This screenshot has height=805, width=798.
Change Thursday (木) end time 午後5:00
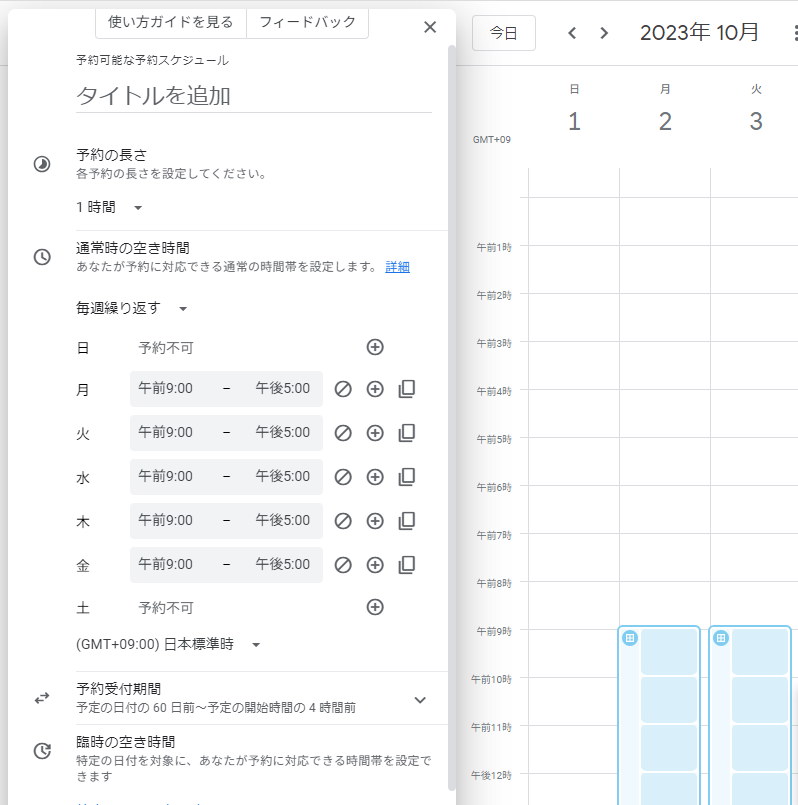(x=283, y=521)
